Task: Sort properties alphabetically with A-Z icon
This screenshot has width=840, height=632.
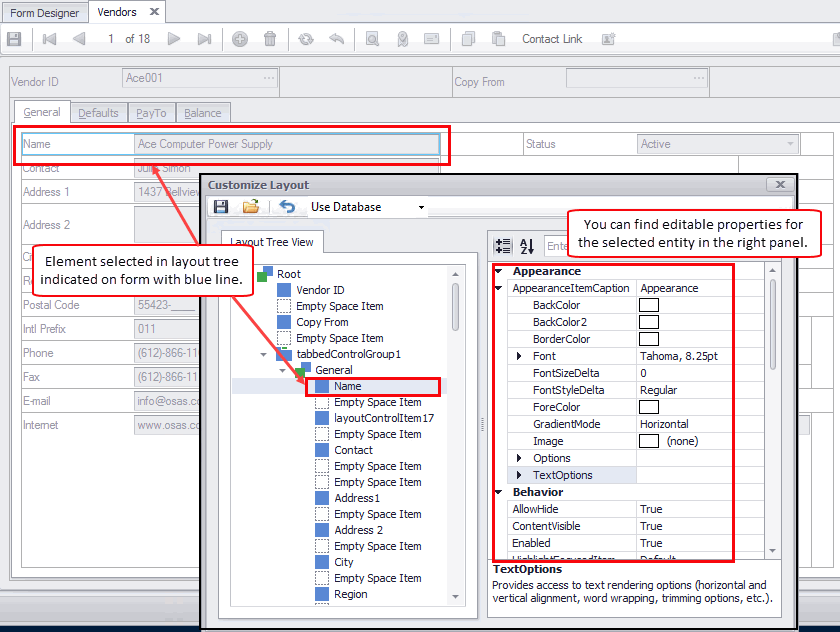Action: pos(528,246)
